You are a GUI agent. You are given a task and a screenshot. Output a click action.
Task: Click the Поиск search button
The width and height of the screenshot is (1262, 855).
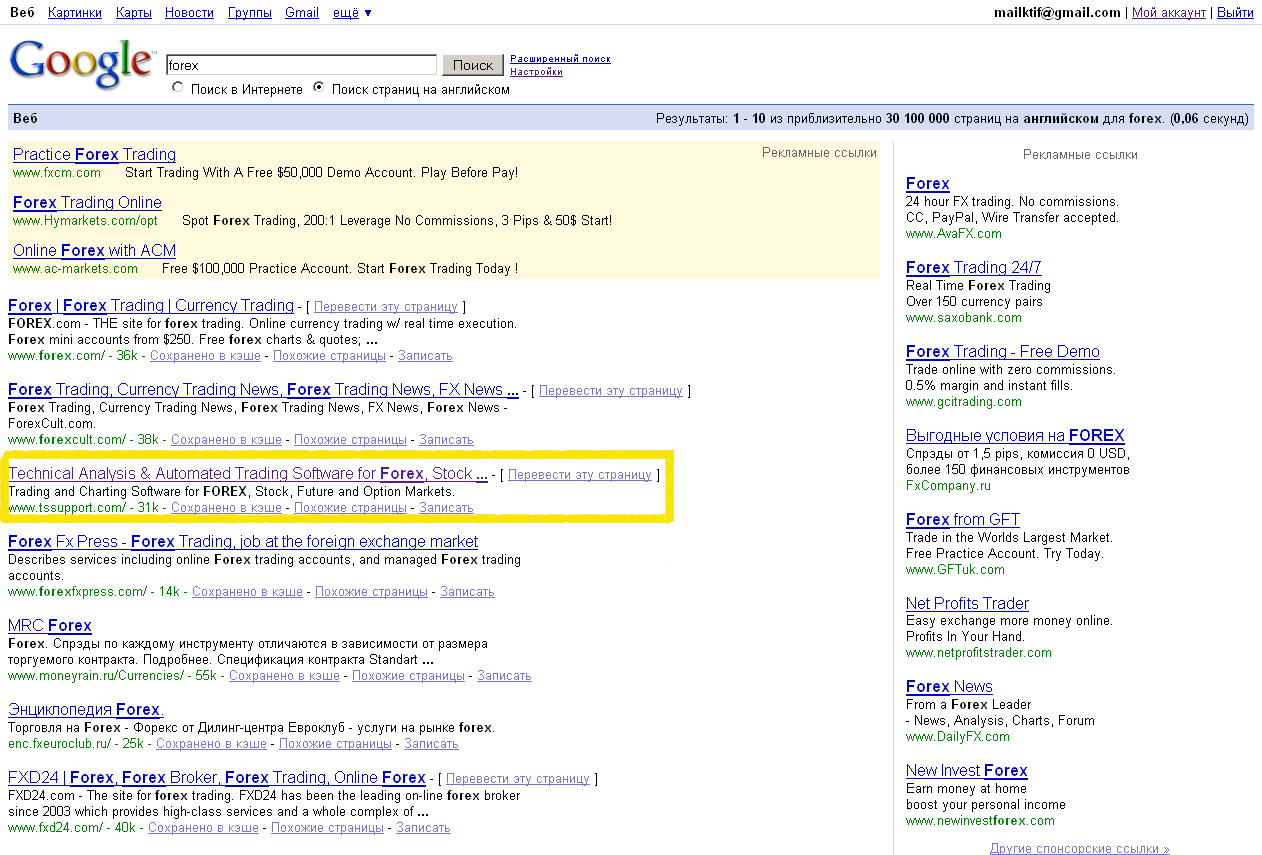tap(472, 65)
